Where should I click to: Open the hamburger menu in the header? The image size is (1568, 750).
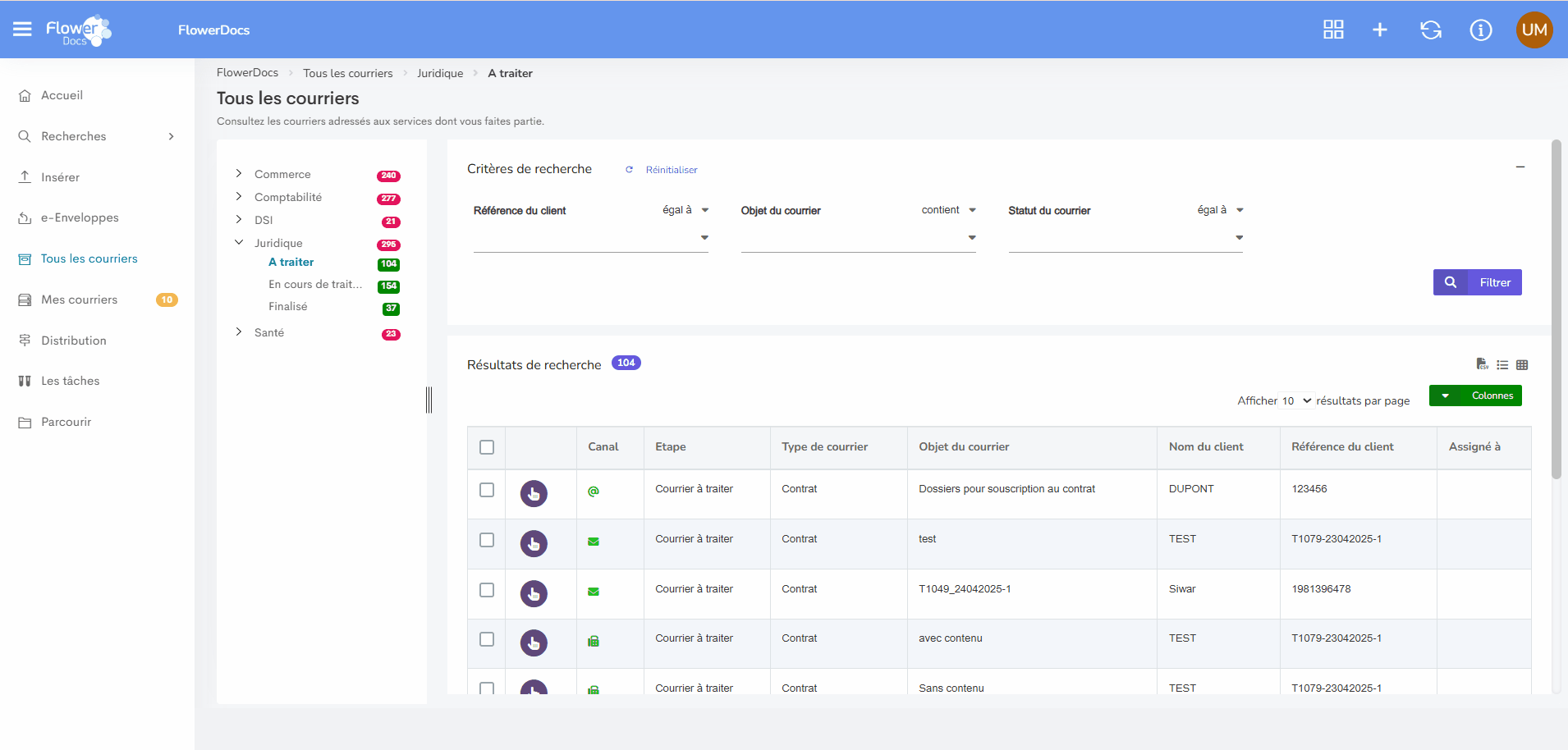(x=22, y=30)
